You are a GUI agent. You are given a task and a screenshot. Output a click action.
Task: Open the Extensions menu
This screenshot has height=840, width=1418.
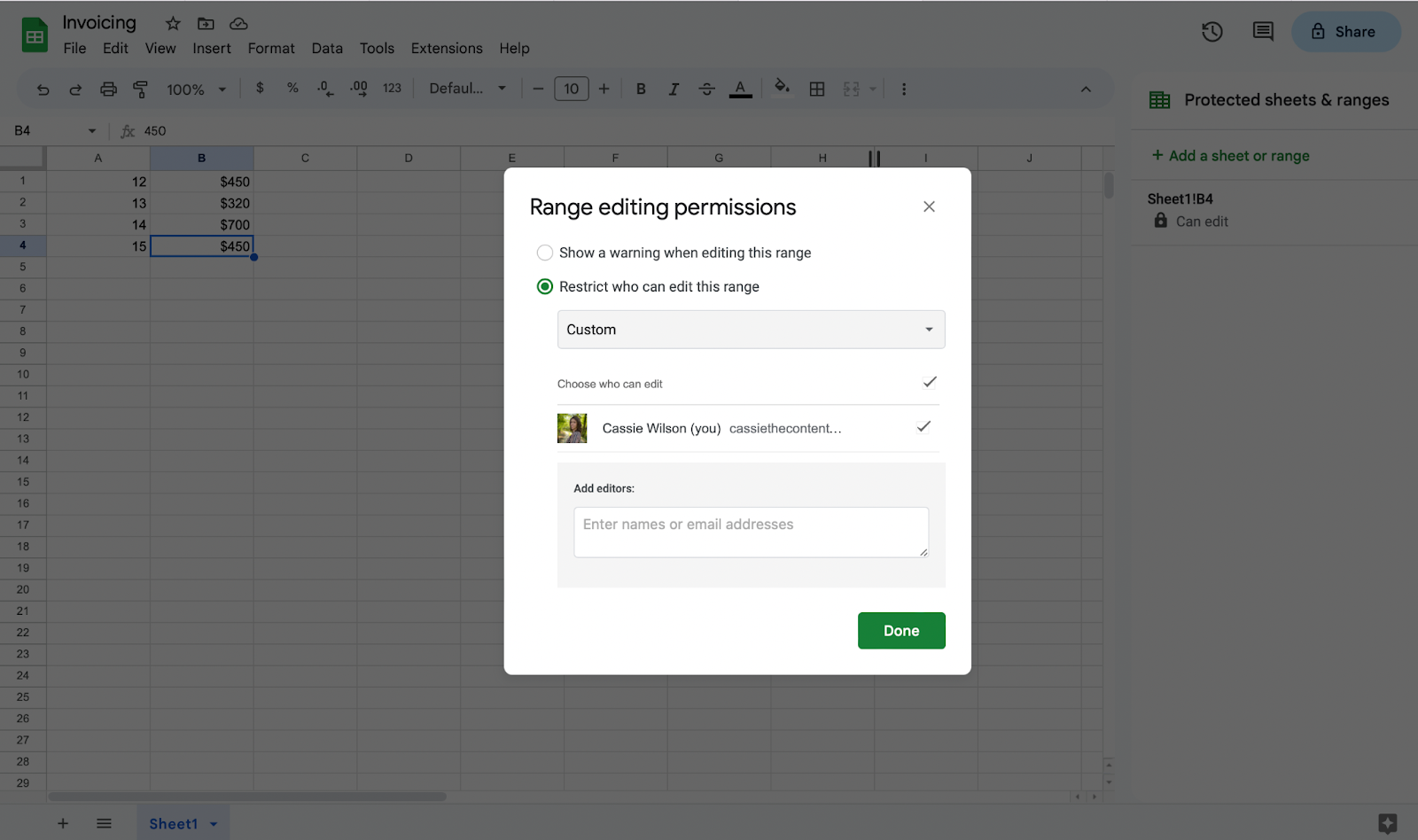pyautogui.click(x=446, y=48)
